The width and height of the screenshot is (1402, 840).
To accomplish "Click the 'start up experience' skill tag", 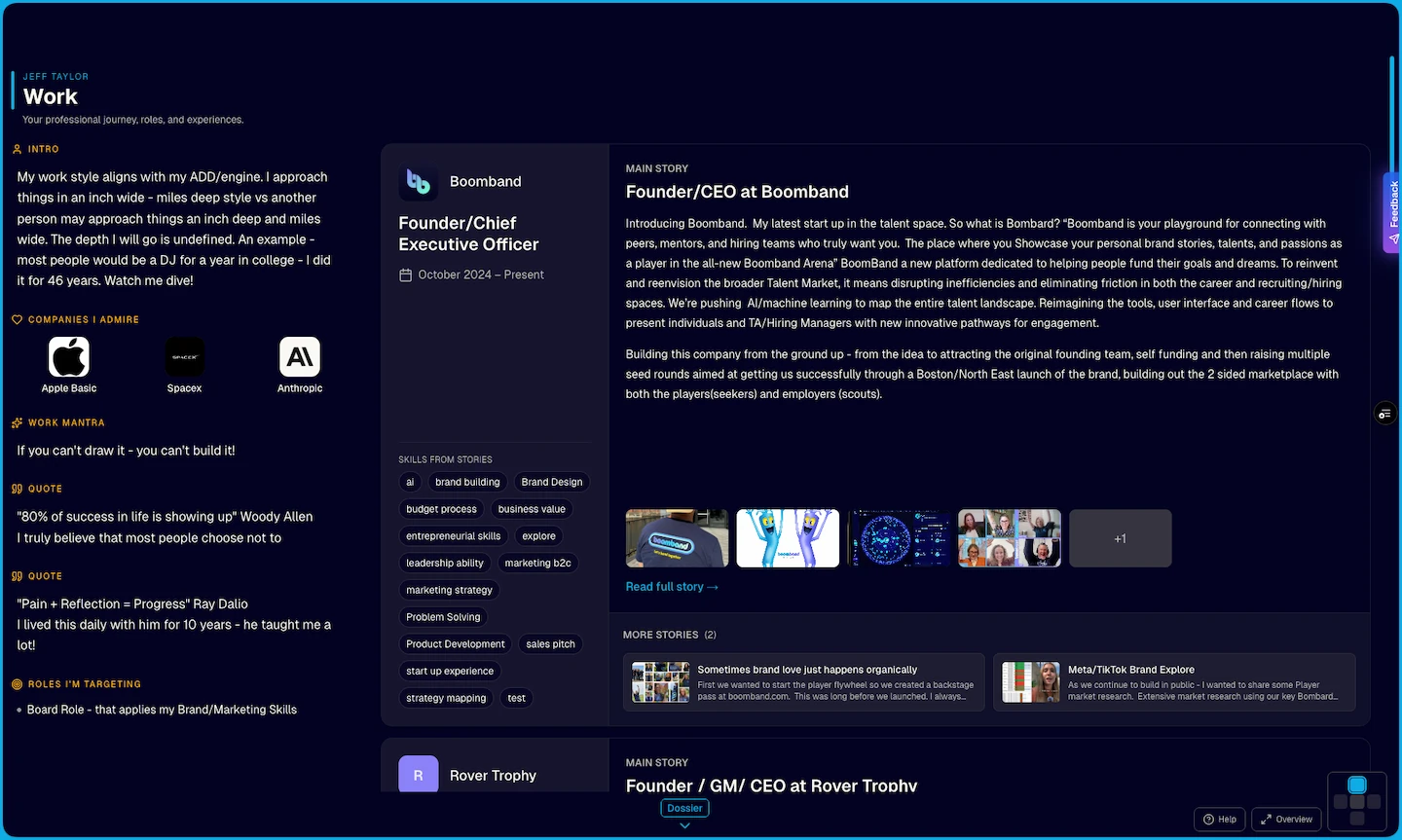I will [x=450, y=671].
